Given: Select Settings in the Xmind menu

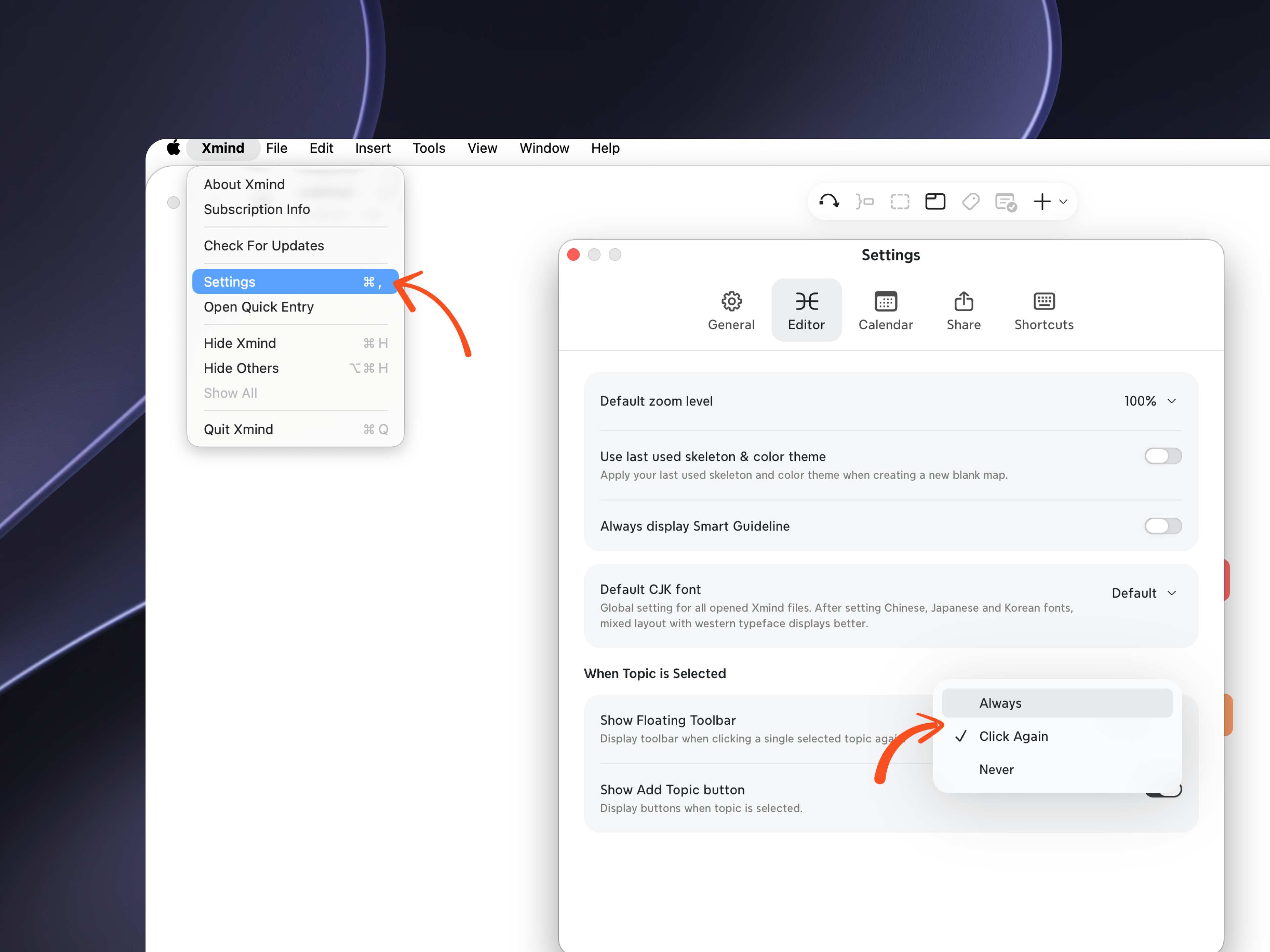Looking at the screenshot, I should (x=295, y=282).
